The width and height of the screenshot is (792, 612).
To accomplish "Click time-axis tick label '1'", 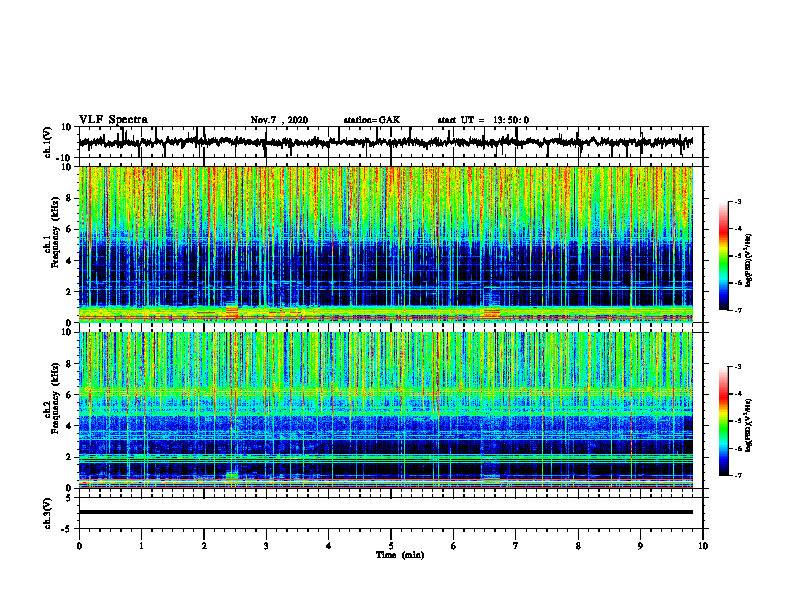I will pyautogui.click(x=141, y=546).
